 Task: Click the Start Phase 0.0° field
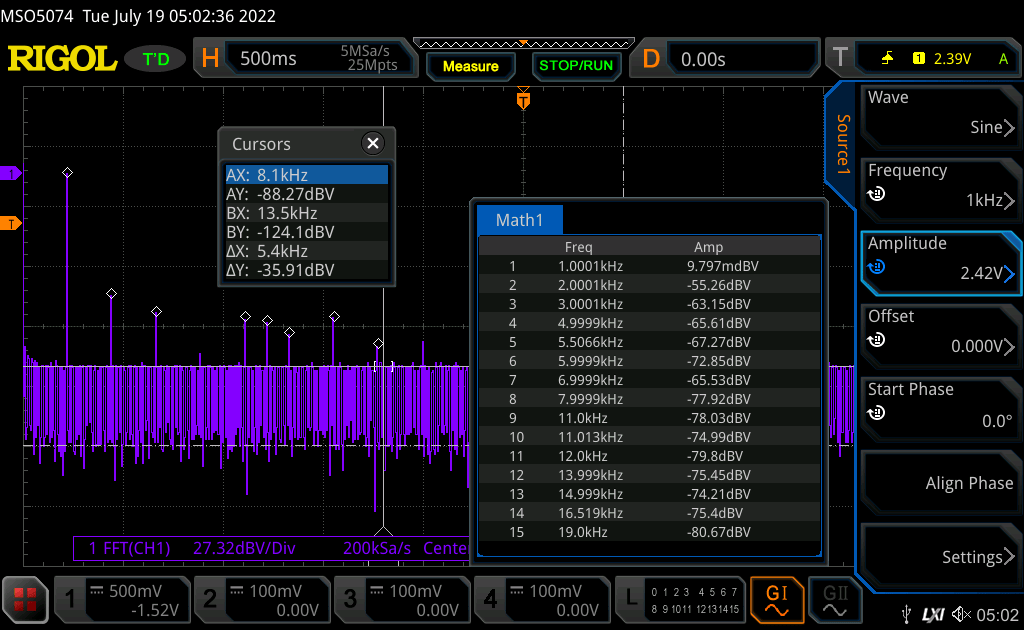click(x=940, y=408)
